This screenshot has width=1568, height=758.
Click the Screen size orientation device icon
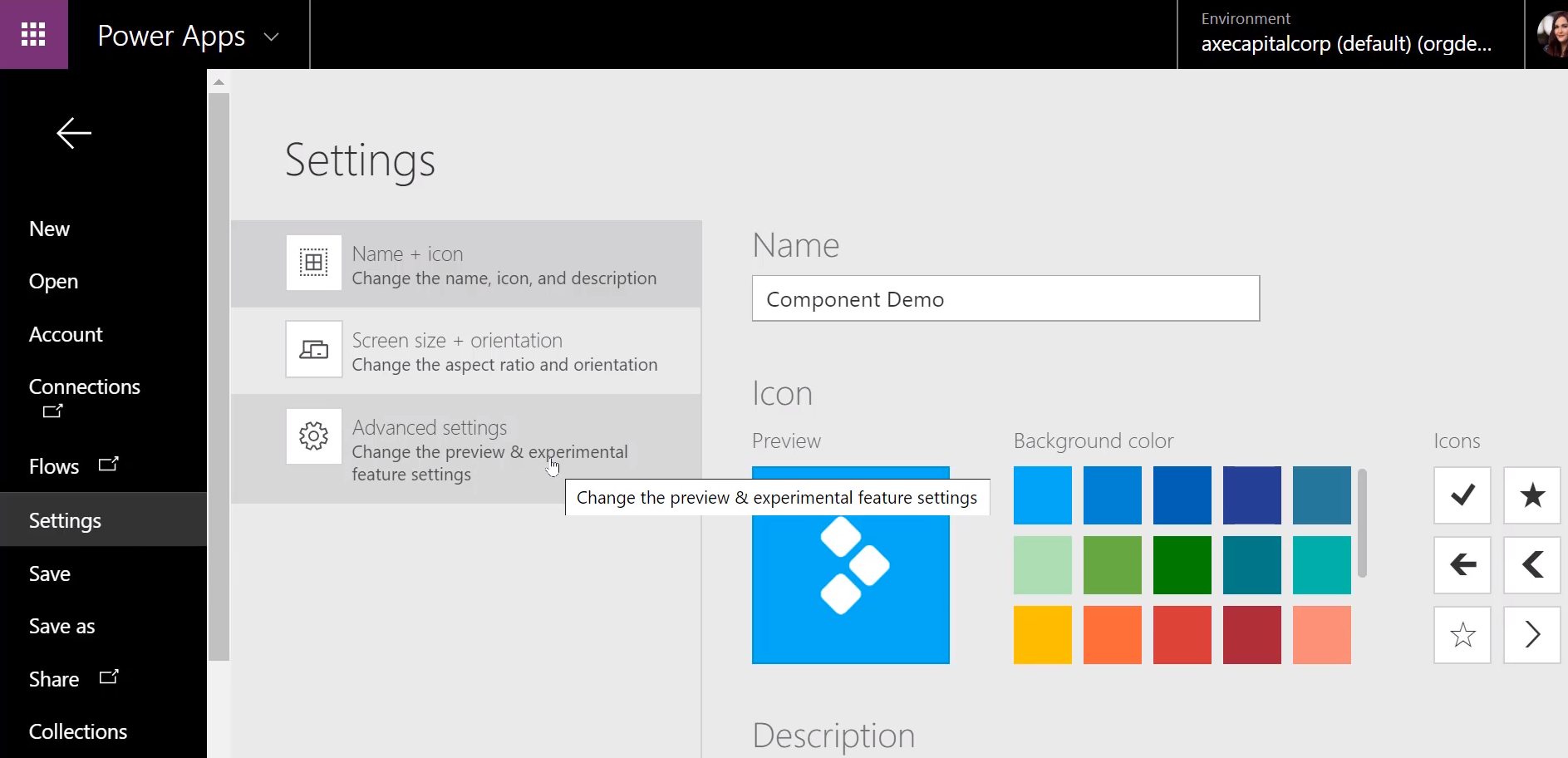[314, 349]
